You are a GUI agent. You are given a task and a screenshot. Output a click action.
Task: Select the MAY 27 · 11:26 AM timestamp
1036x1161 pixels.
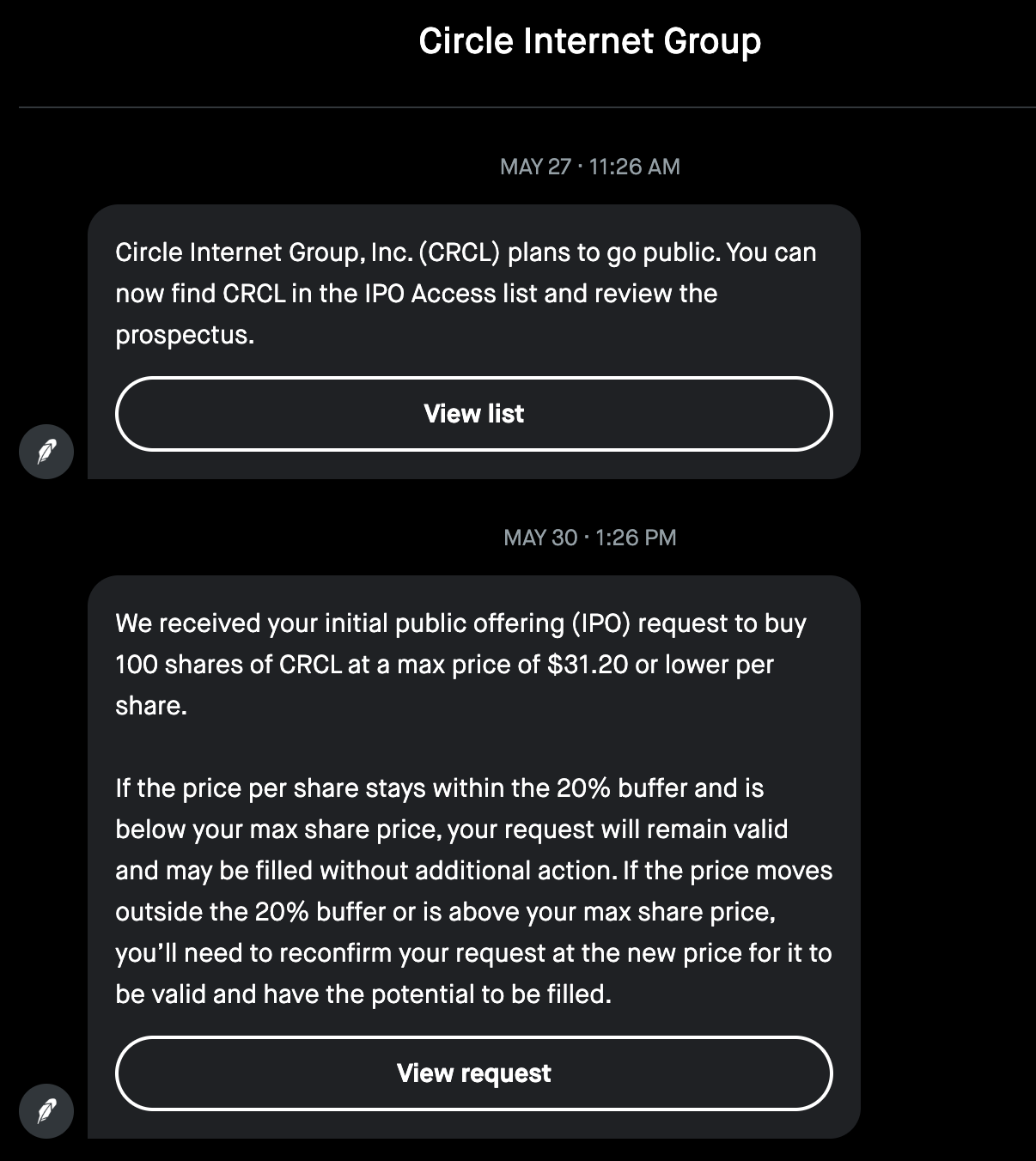(x=589, y=167)
